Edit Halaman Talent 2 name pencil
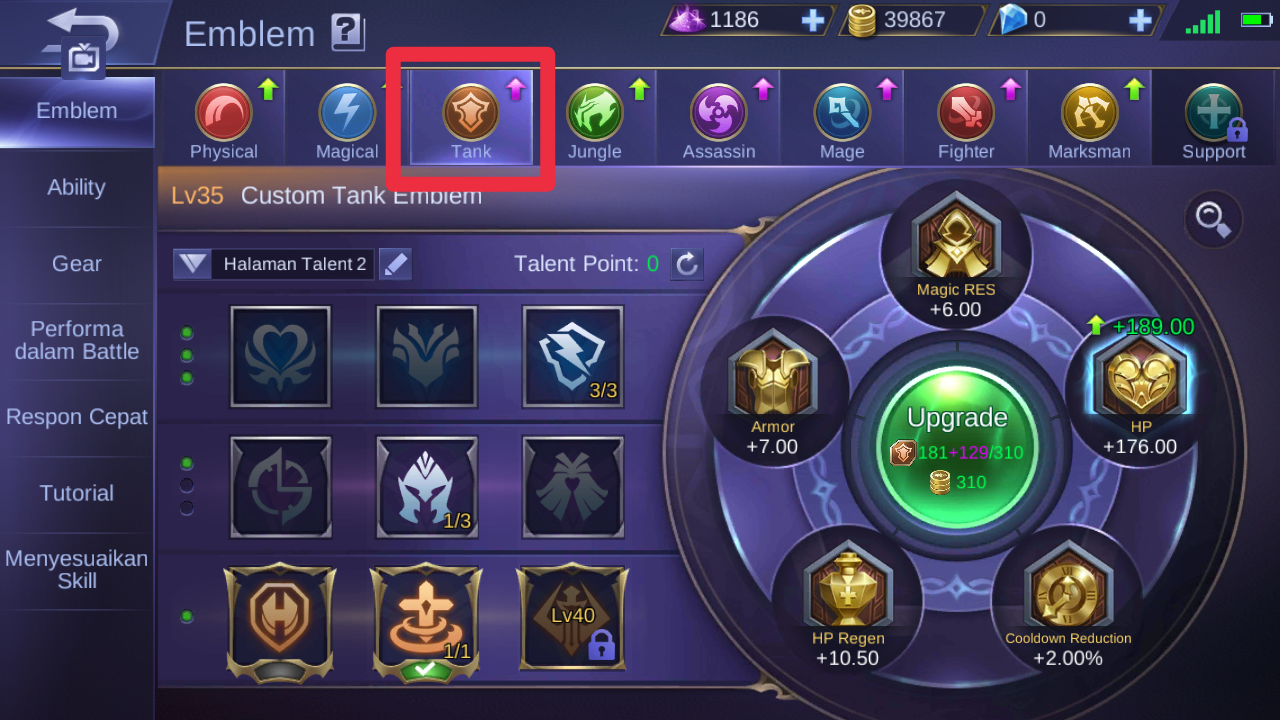1280x720 pixels. 396,264
